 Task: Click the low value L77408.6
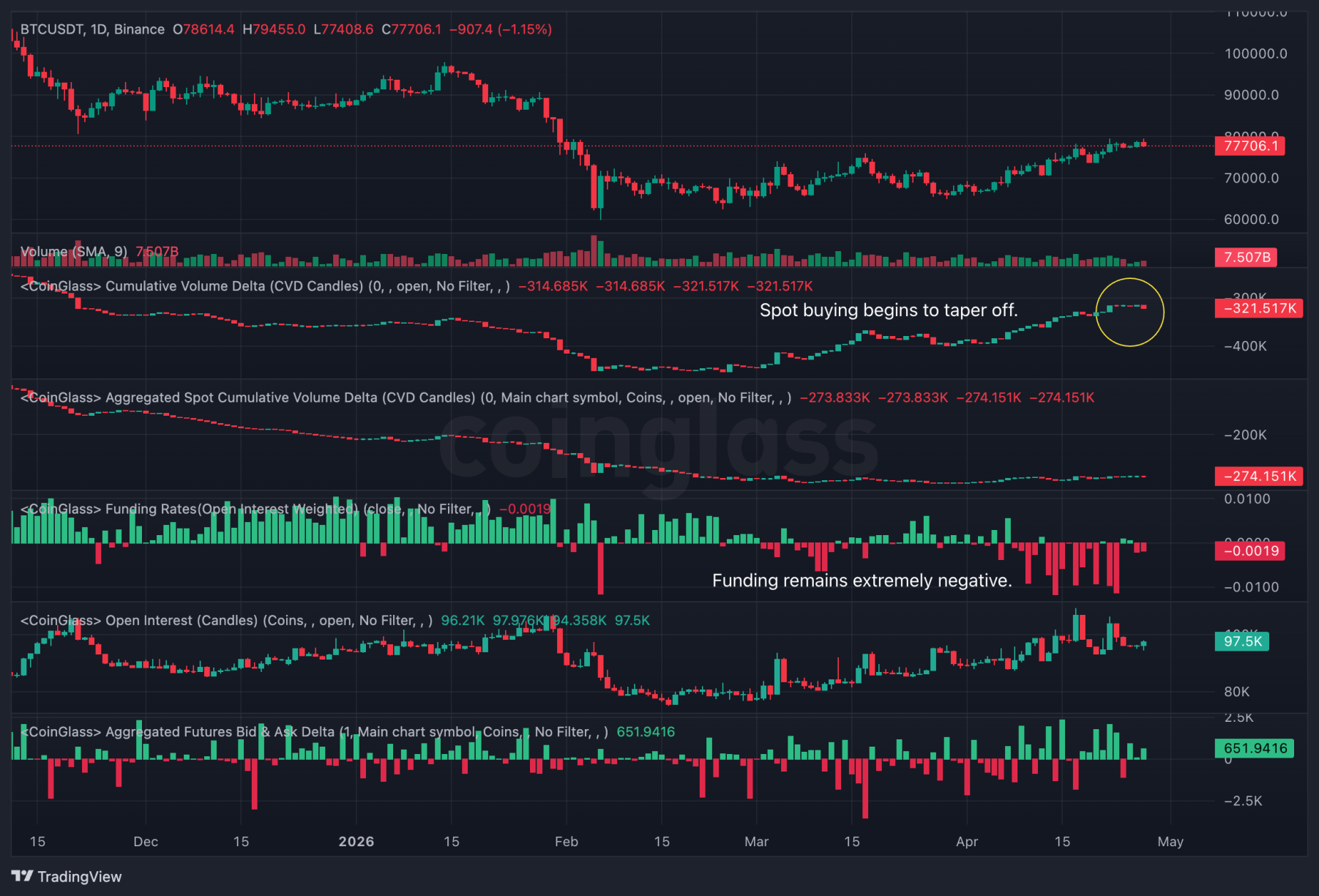pyautogui.click(x=343, y=29)
